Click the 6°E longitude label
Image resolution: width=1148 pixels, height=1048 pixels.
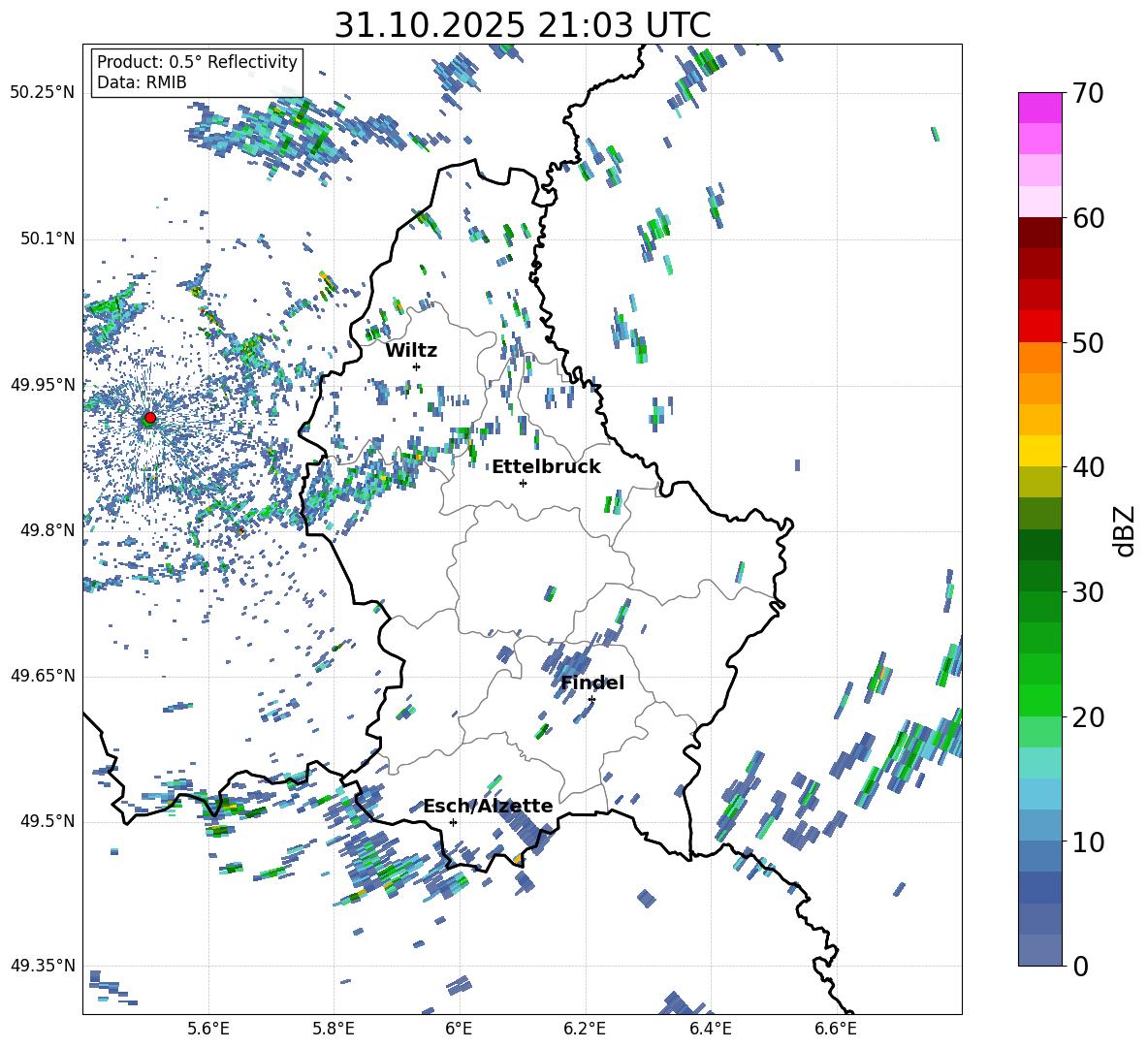(459, 1029)
